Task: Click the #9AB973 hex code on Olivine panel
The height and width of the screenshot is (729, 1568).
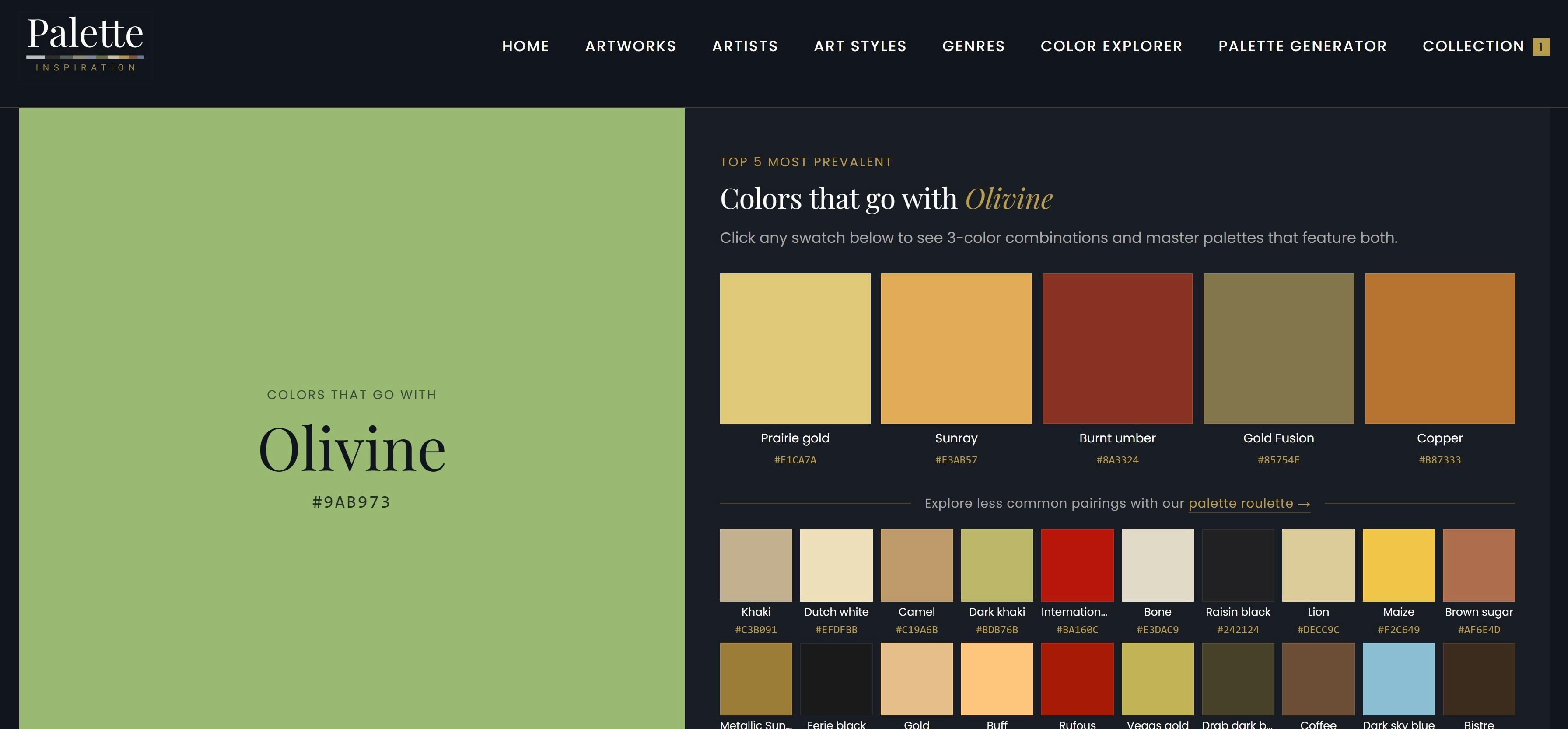Action: (x=351, y=502)
